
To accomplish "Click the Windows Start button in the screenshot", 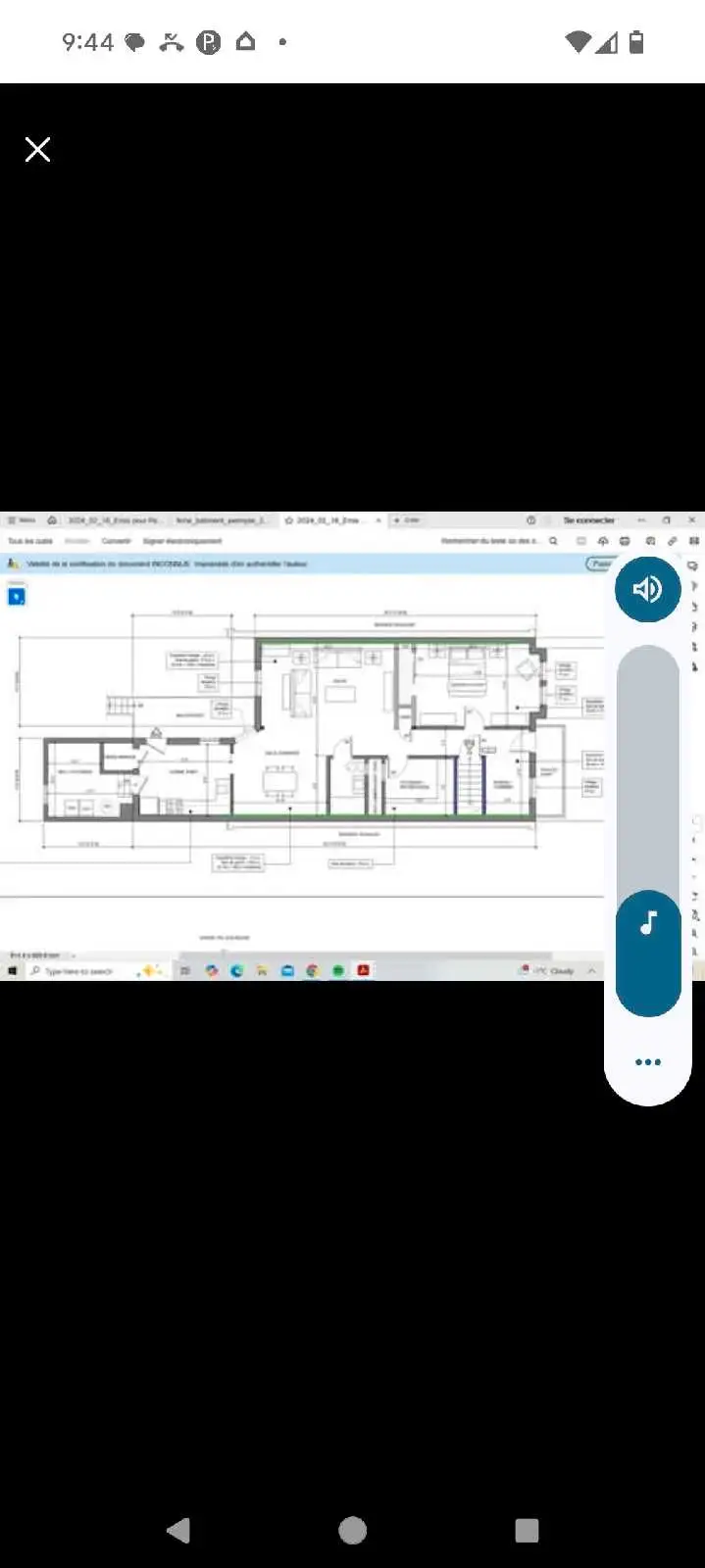I will click(13, 970).
